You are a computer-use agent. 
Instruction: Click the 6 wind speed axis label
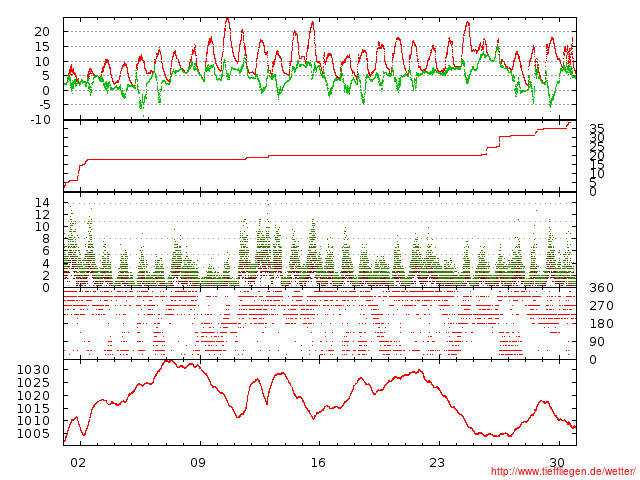coord(46,251)
